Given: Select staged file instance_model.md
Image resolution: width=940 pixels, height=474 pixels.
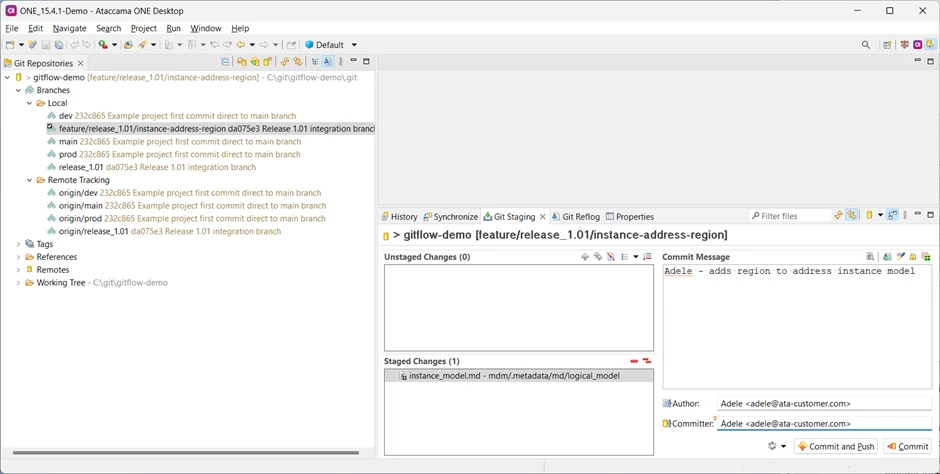Looking at the screenshot, I should pos(519,376).
